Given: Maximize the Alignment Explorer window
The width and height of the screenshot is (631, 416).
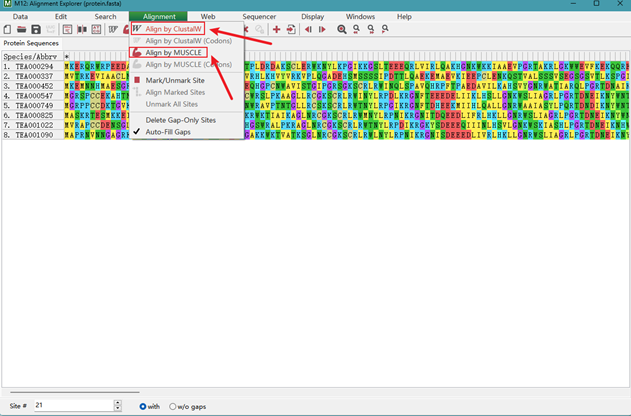Looking at the screenshot, I should coord(596,4).
